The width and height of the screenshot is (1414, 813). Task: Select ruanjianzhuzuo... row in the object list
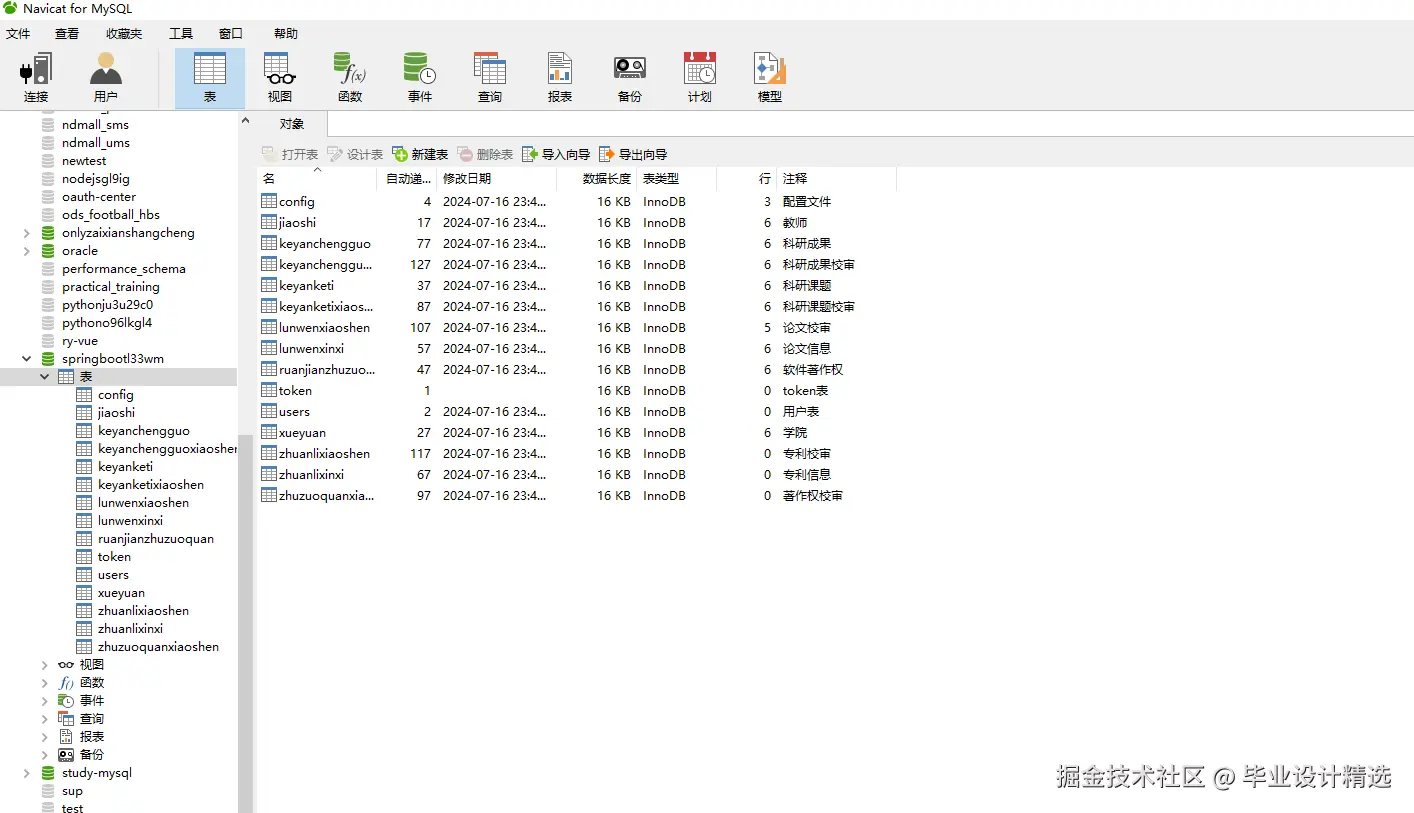pos(577,370)
